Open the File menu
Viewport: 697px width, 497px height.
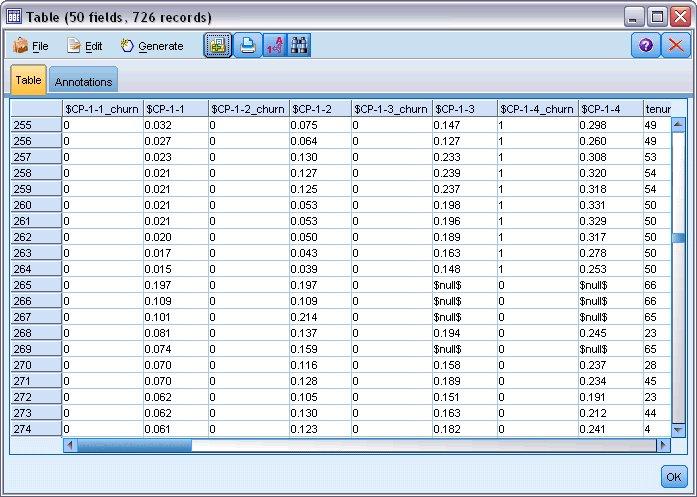coord(30,46)
